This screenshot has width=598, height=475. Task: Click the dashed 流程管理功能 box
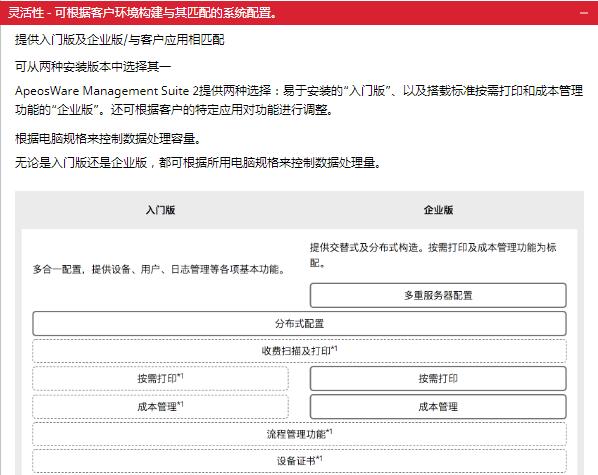click(299, 434)
